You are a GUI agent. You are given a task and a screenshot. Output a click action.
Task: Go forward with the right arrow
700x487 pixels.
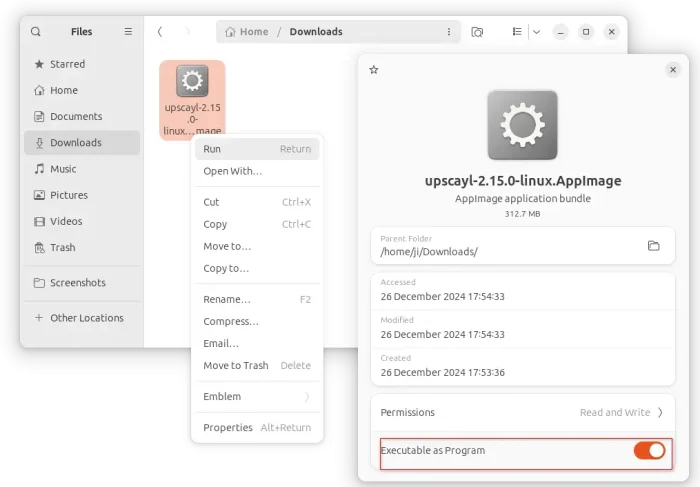pyautogui.click(x=187, y=32)
